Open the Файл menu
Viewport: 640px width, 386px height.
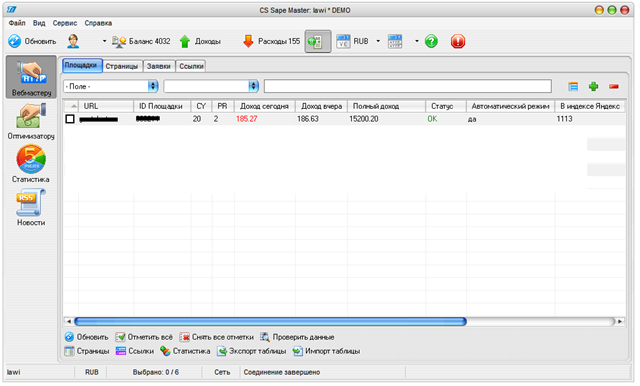17,23
